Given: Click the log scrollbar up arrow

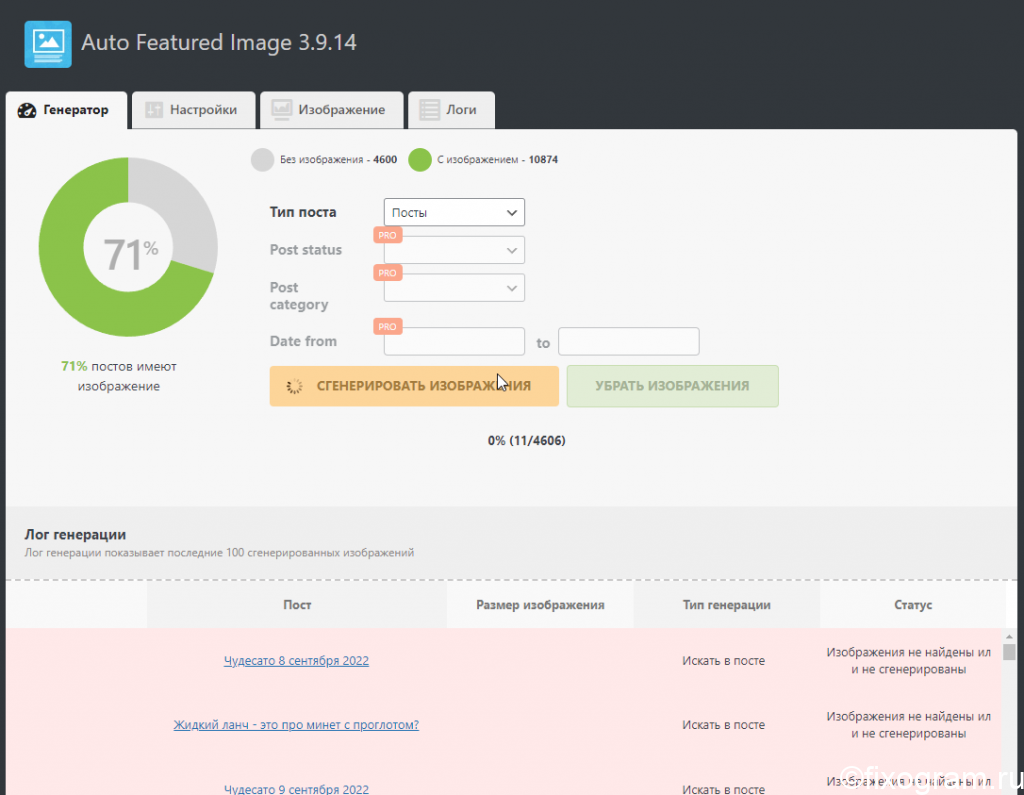Looking at the screenshot, I should coord(1009,636).
